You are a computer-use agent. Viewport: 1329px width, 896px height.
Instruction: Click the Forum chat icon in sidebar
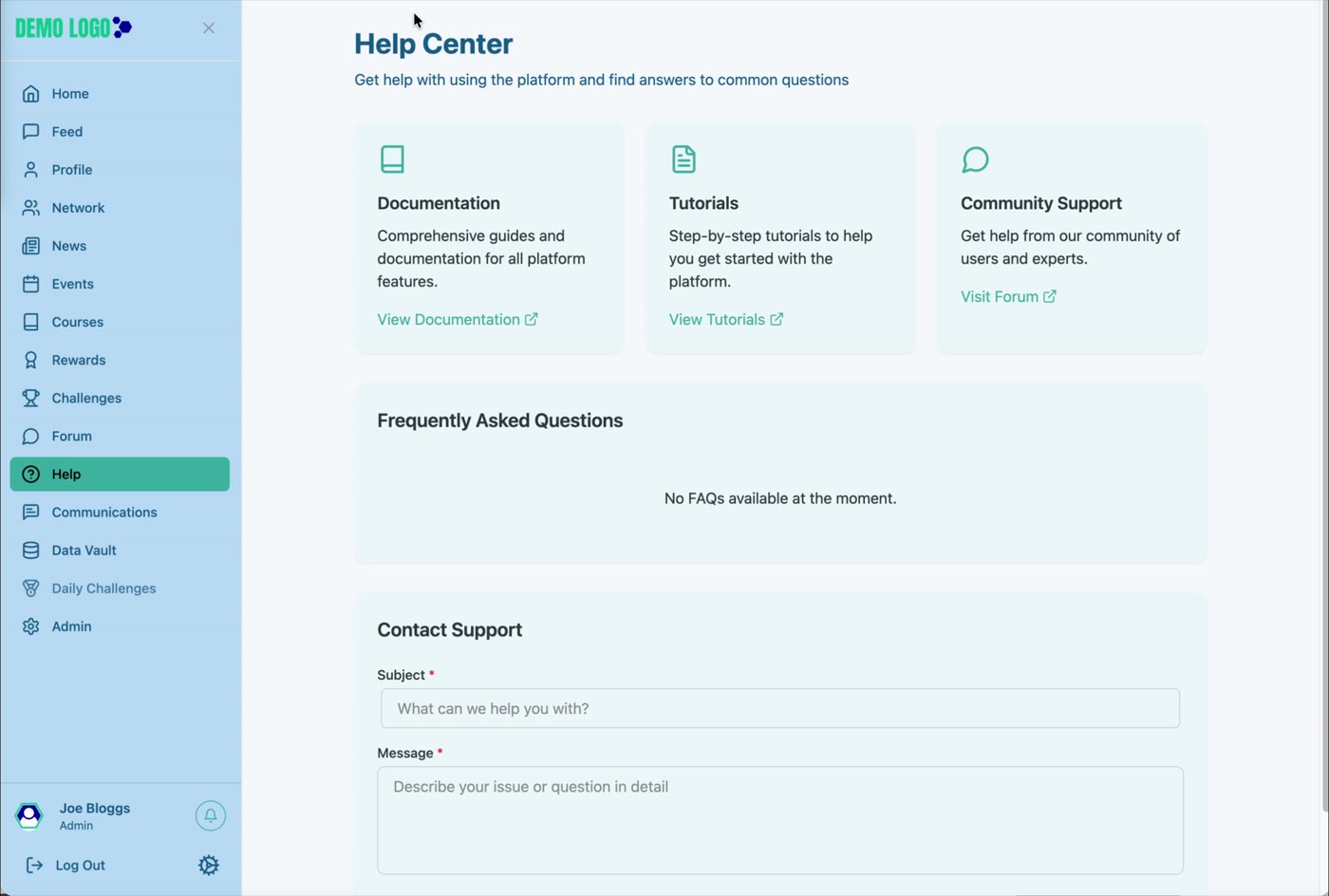[x=31, y=437]
